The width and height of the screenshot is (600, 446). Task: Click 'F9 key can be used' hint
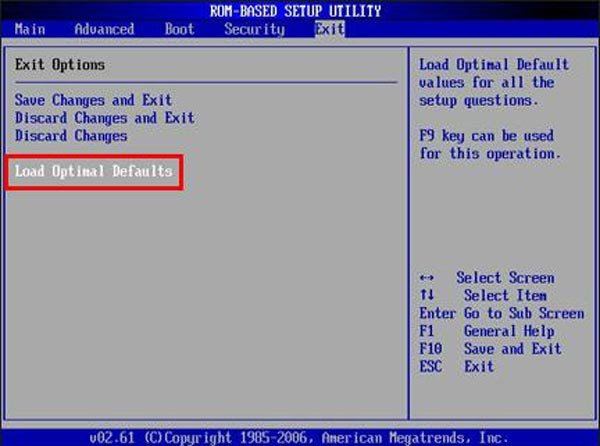[486, 136]
